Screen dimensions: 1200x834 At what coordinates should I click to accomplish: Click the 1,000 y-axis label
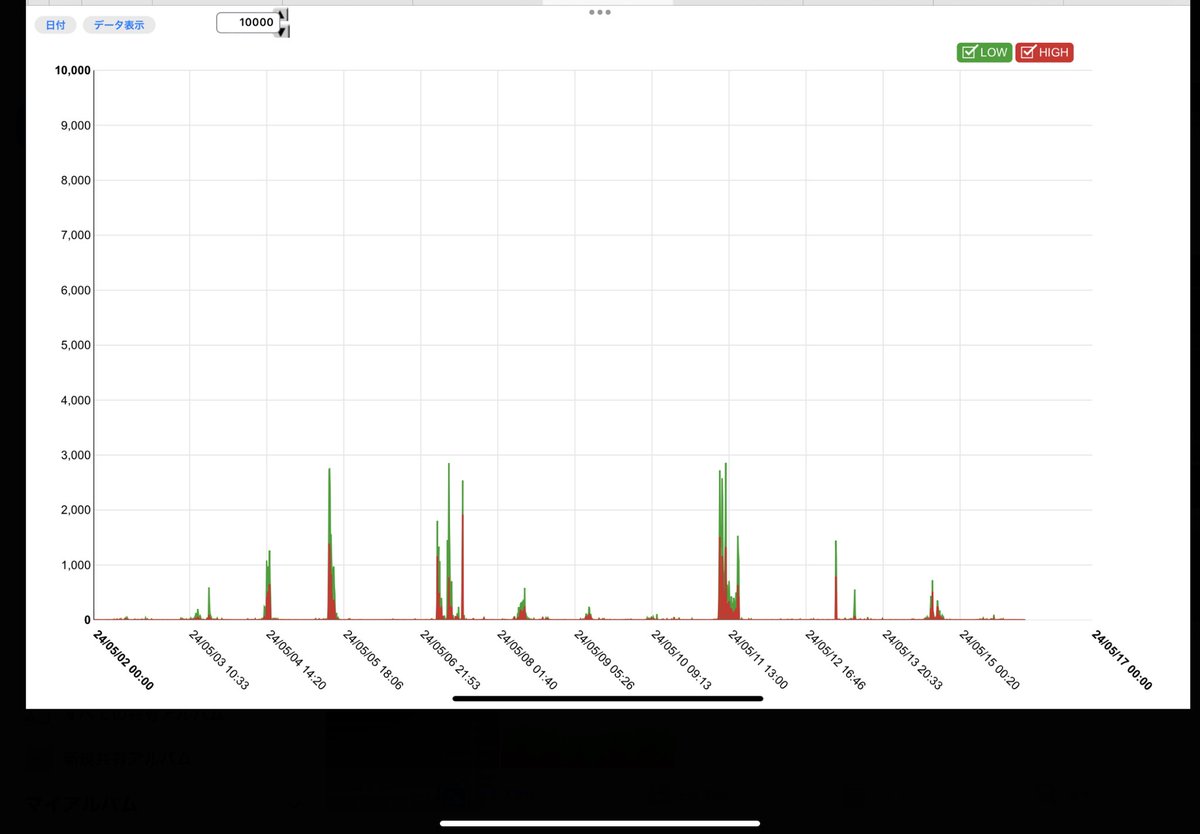(x=75, y=565)
